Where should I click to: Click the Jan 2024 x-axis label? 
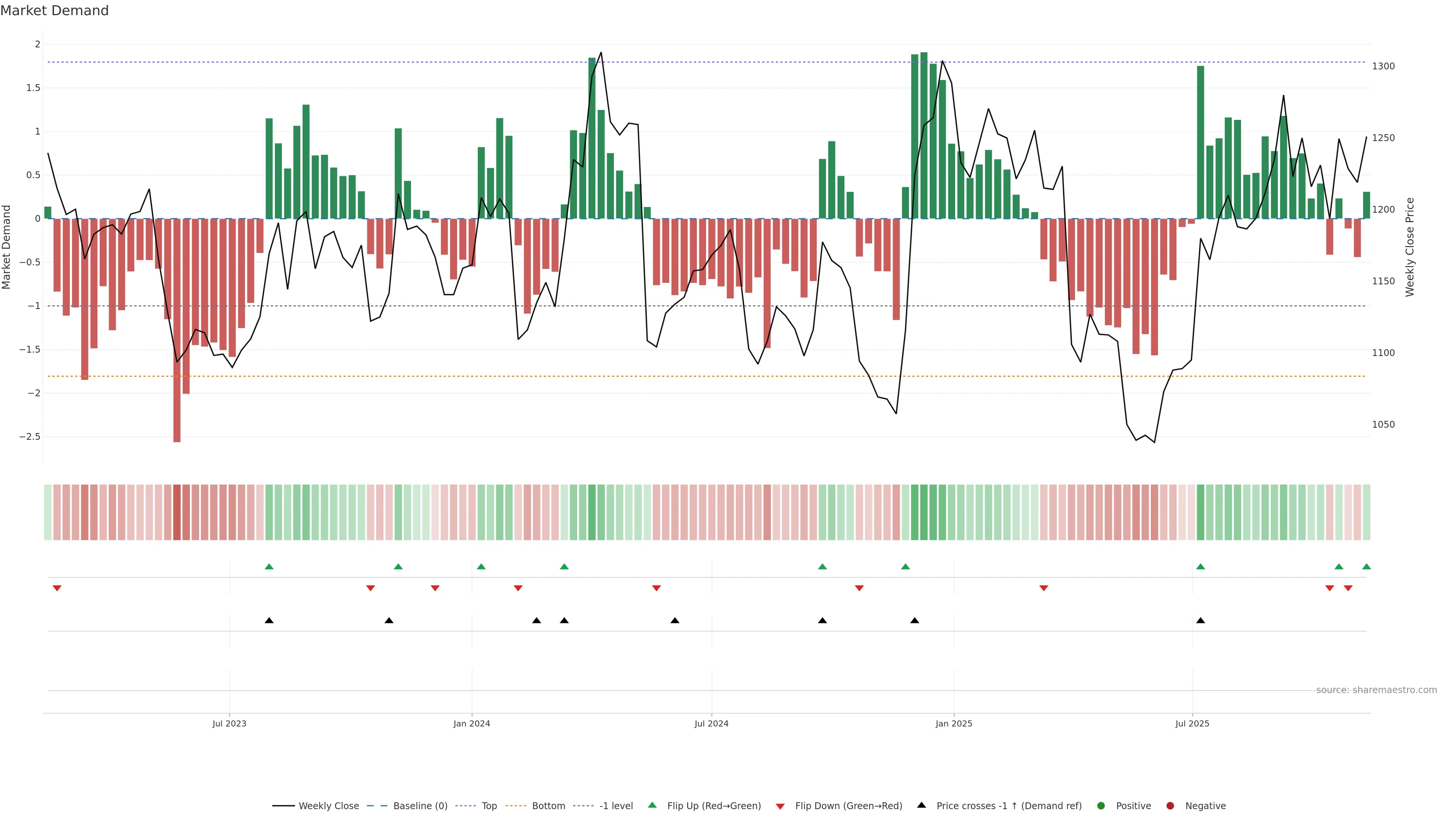[471, 723]
